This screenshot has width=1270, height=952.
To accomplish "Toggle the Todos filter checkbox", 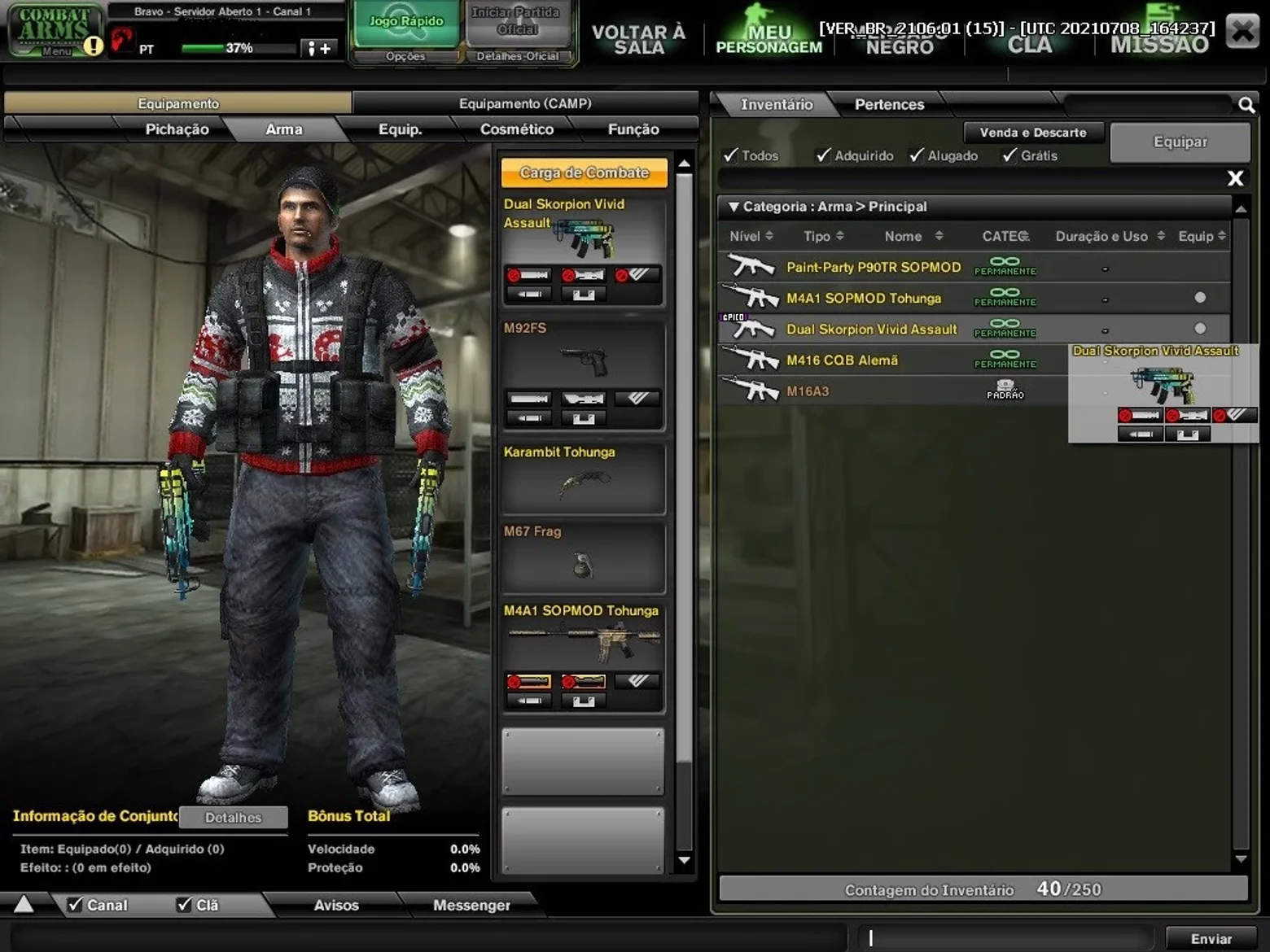I will pos(731,155).
